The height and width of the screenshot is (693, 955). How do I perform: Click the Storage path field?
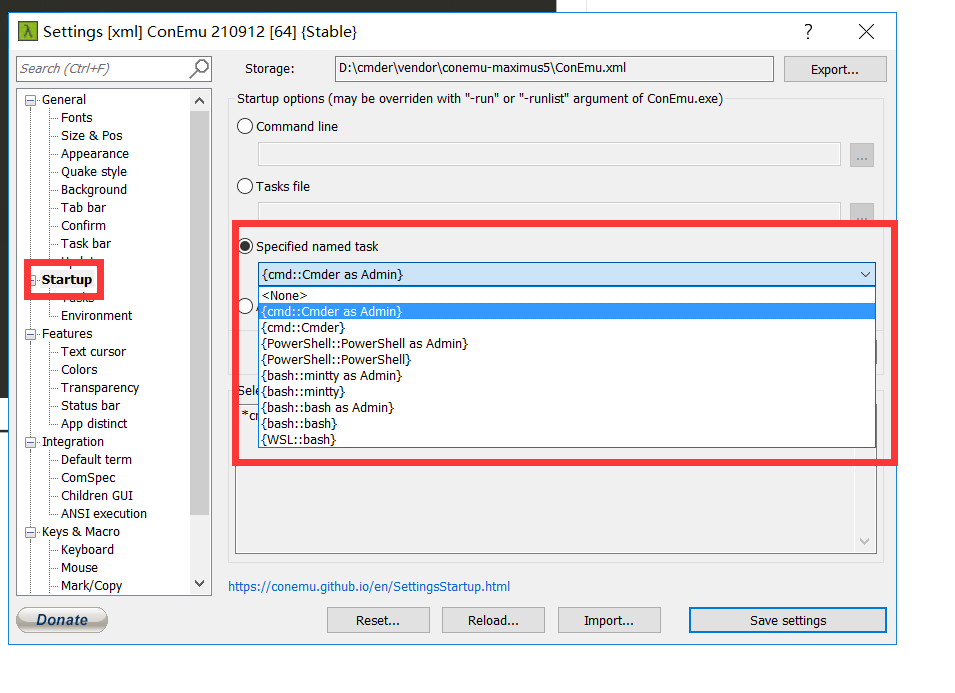554,69
